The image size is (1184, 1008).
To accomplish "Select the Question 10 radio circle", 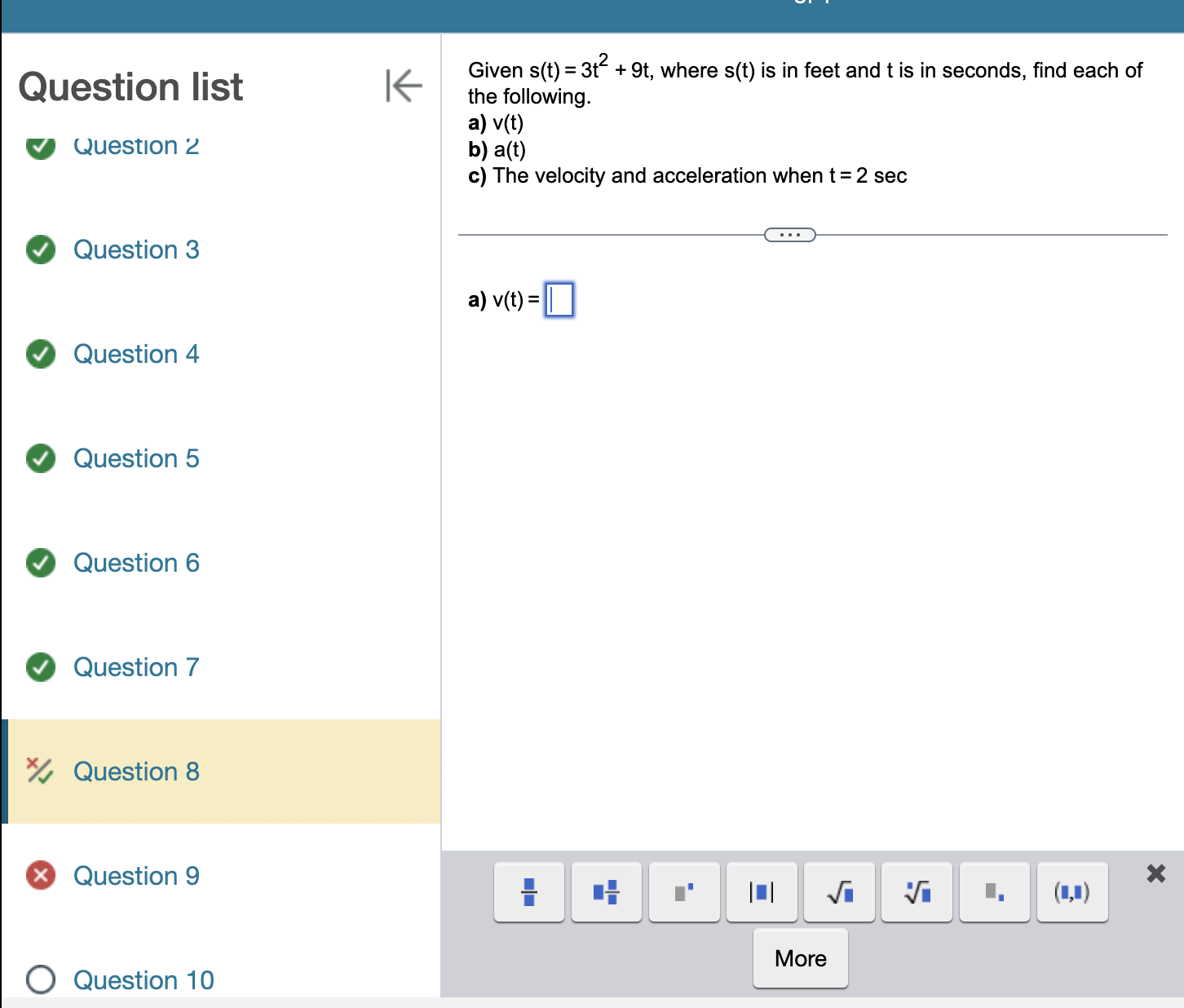I will coord(40,980).
